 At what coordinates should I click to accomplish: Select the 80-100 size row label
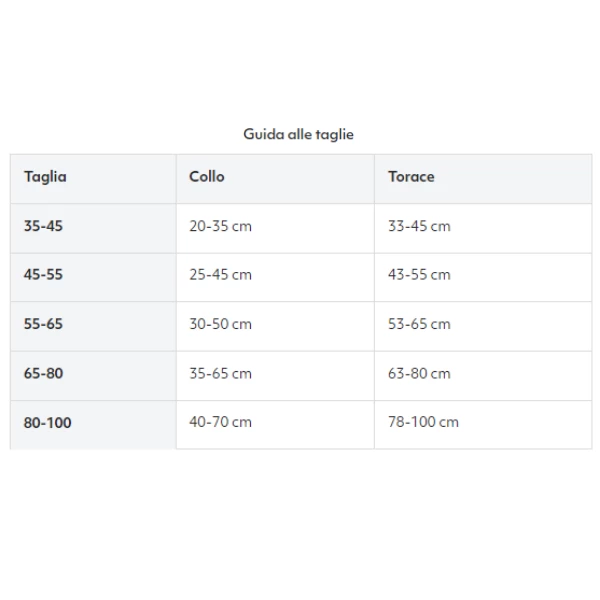[48, 423]
